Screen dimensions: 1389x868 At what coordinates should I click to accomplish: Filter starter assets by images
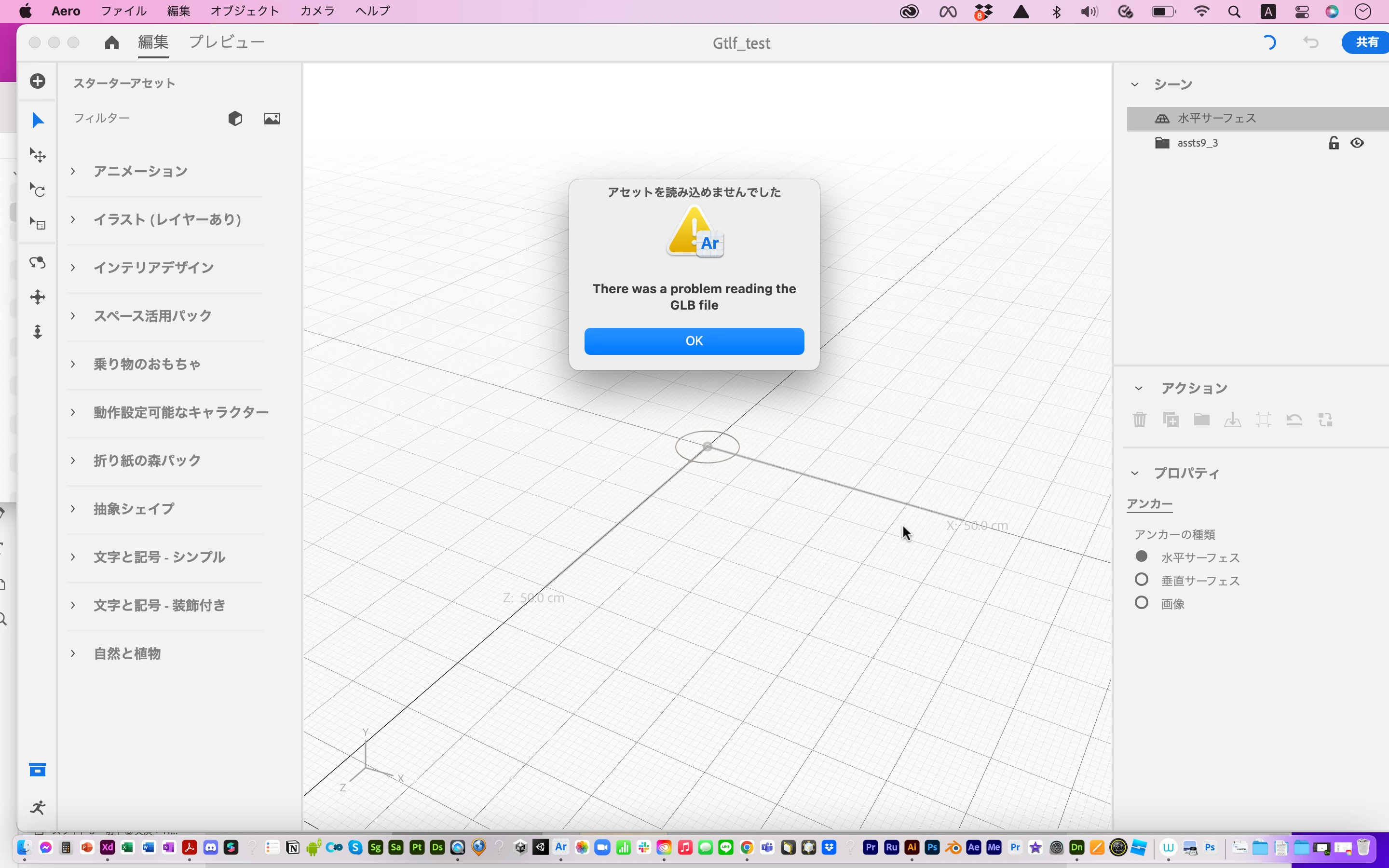272,119
